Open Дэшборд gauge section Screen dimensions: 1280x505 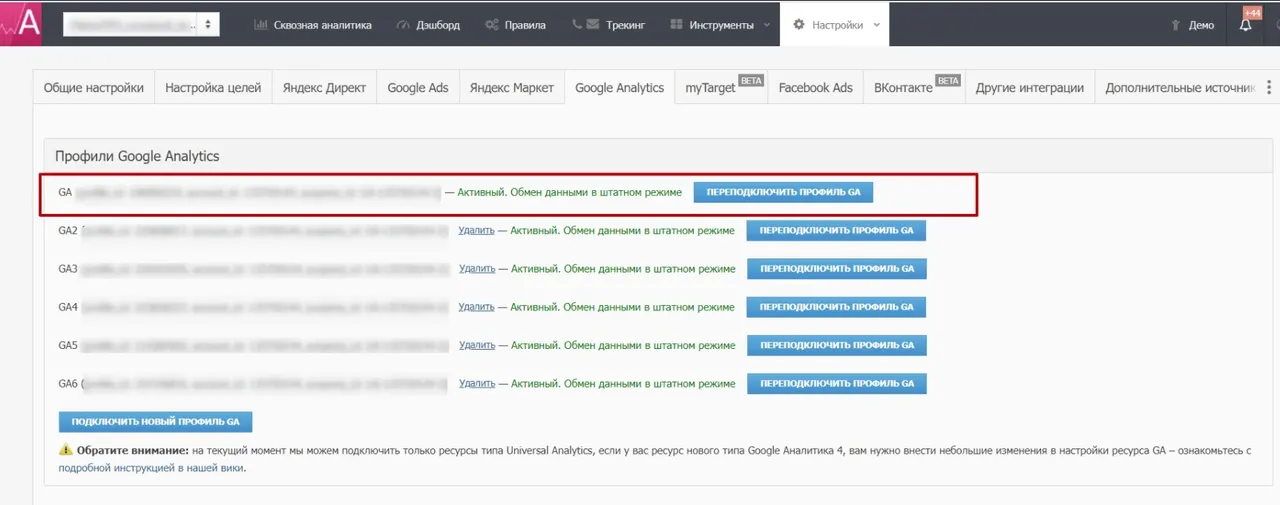coord(428,25)
